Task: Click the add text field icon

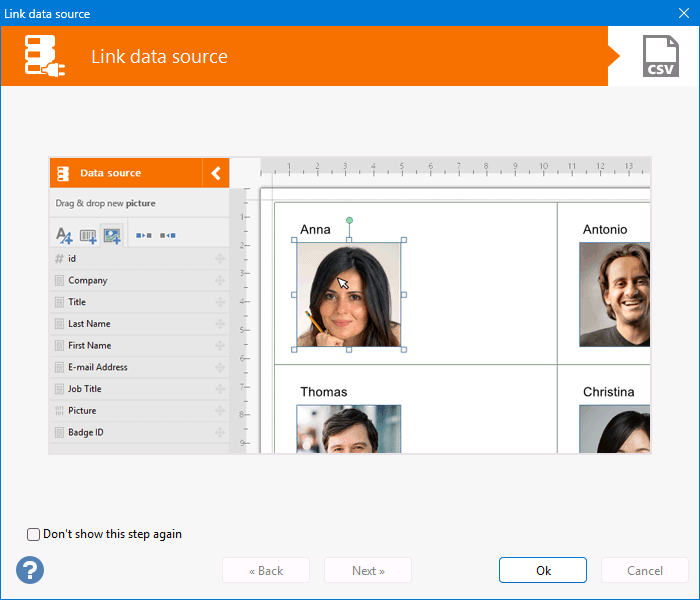Action: [64, 236]
